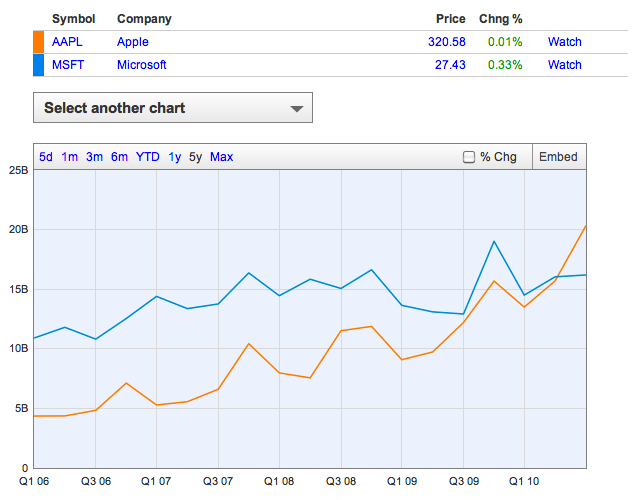Open the MSFT symbol link

tap(68, 64)
